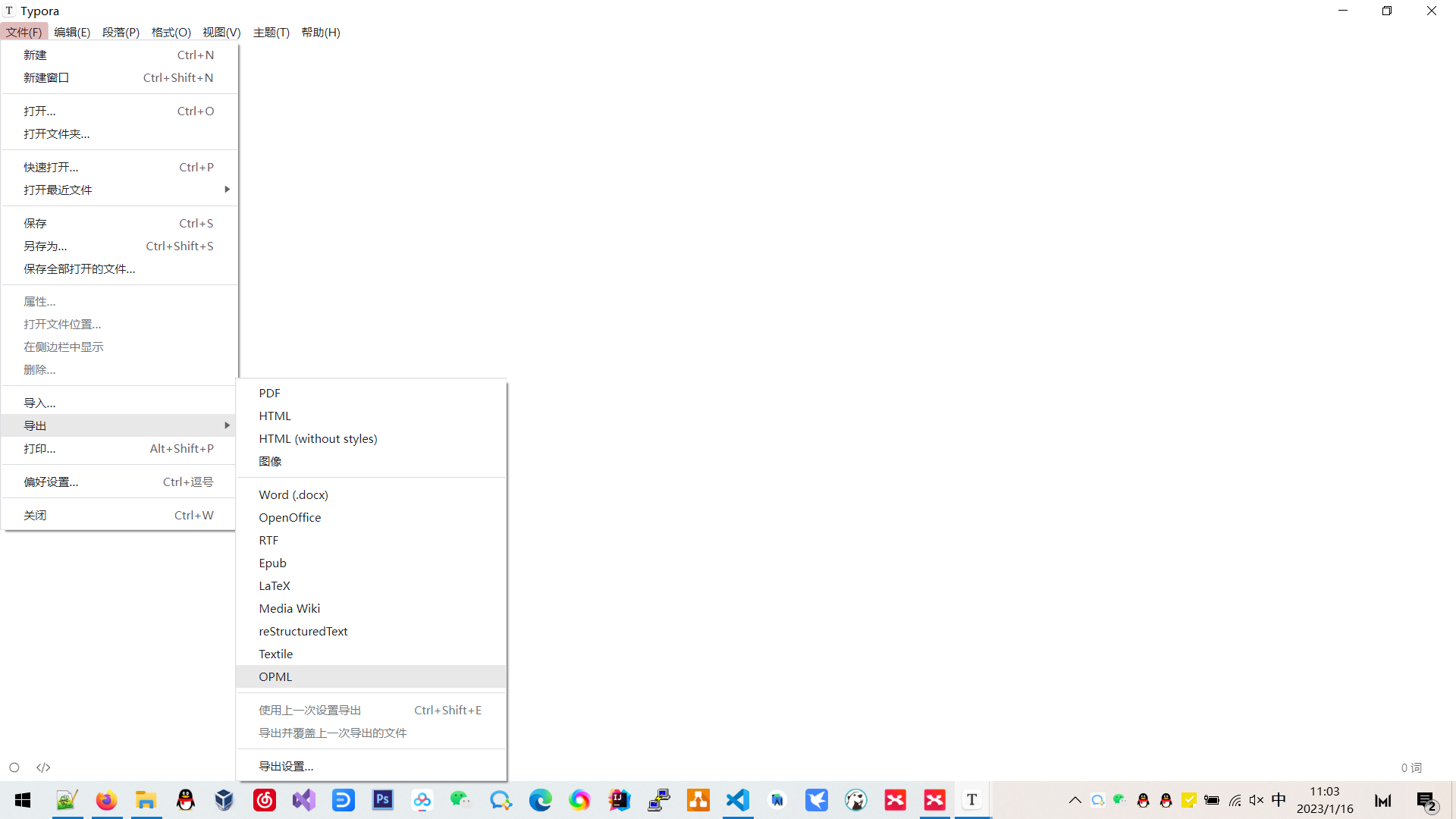Open WeChat from the taskbar

point(460,800)
